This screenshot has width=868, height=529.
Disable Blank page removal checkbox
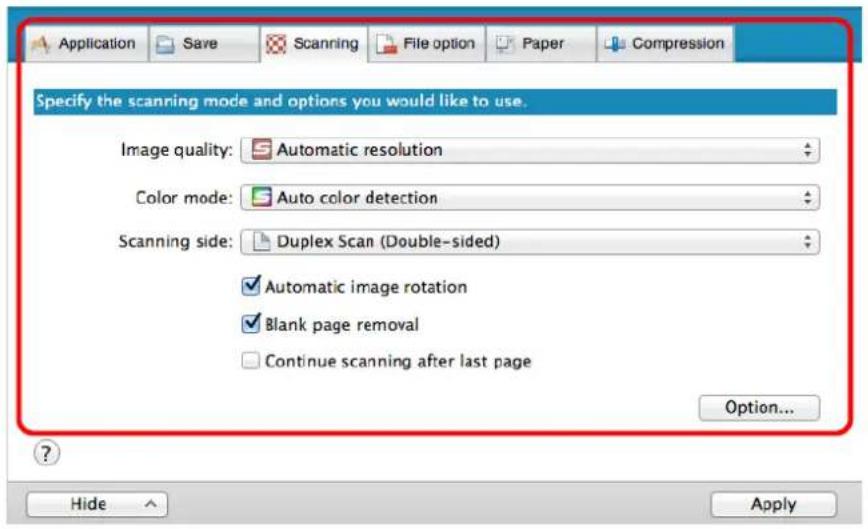251,323
